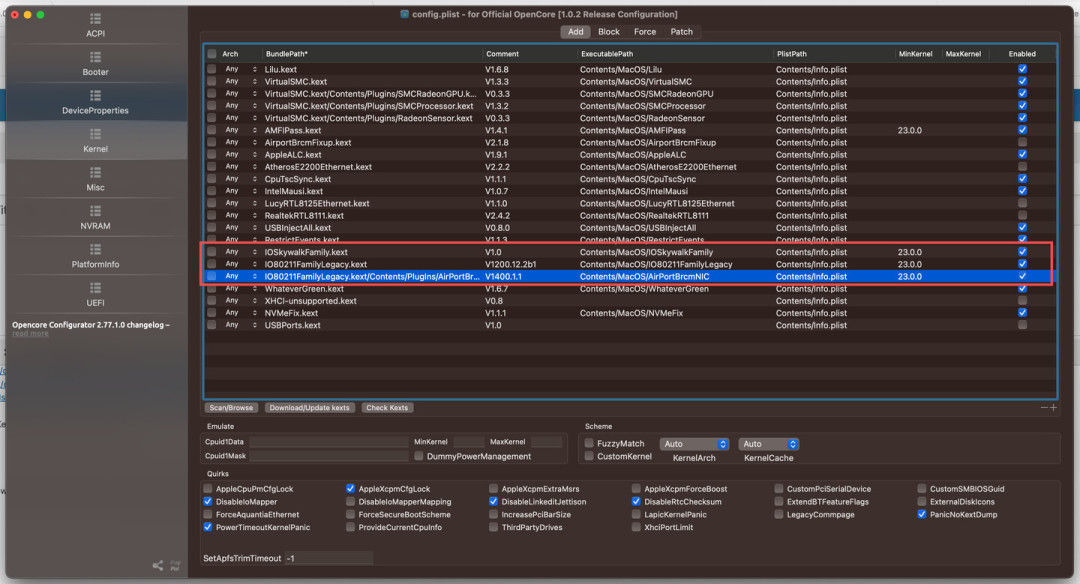
Task: Click MinKernel 23.0.0 cell of AMFIPass.kext
Action: tap(909, 130)
